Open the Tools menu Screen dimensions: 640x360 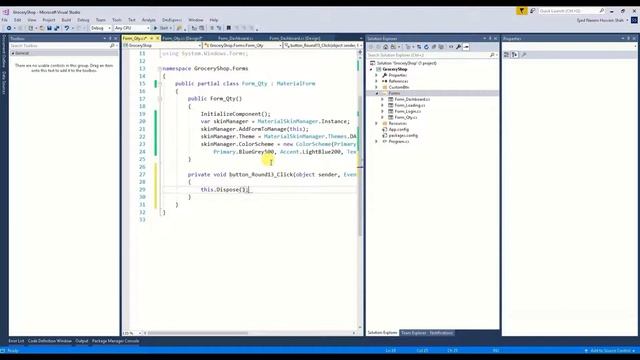point(117,20)
